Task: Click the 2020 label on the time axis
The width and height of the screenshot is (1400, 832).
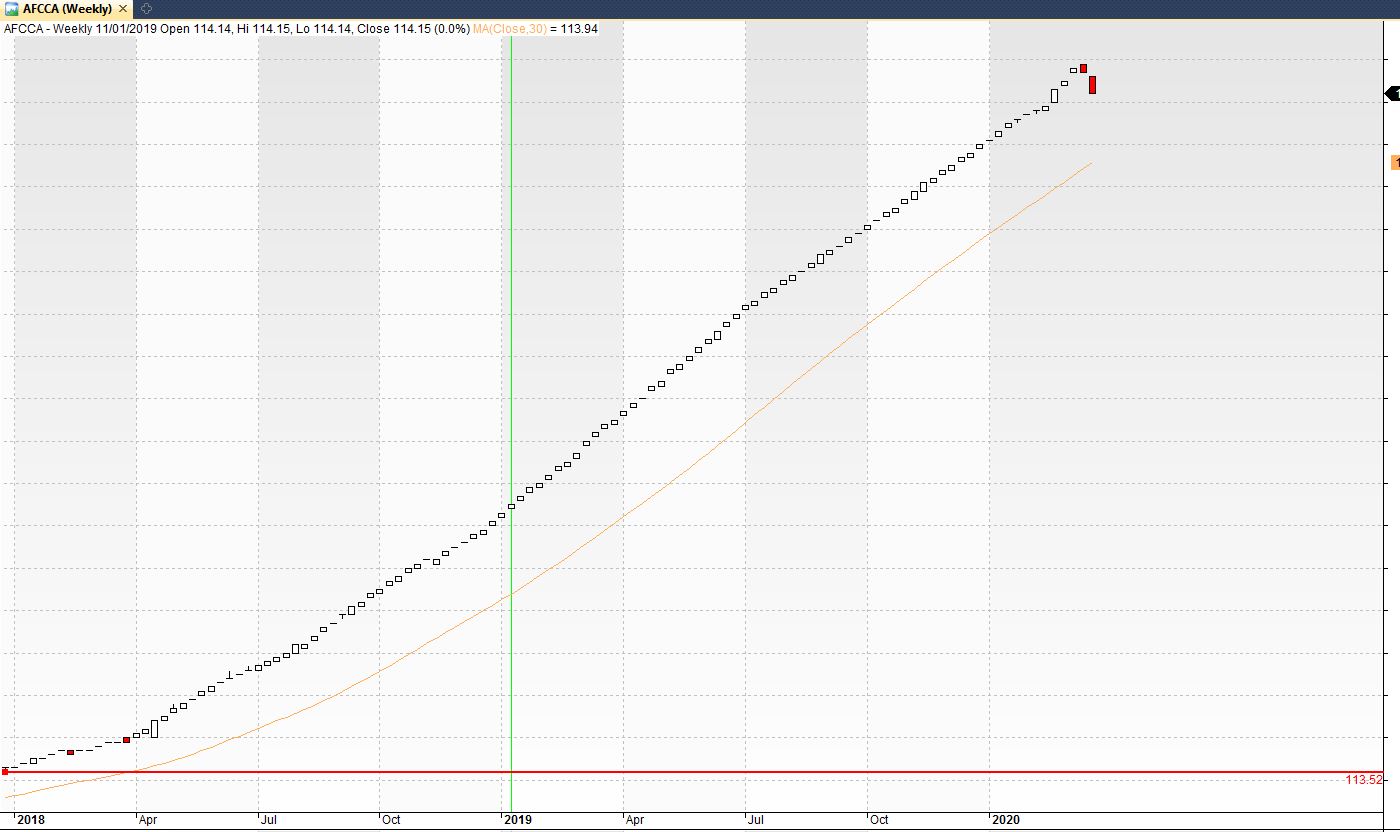Action: tap(1005, 820)
